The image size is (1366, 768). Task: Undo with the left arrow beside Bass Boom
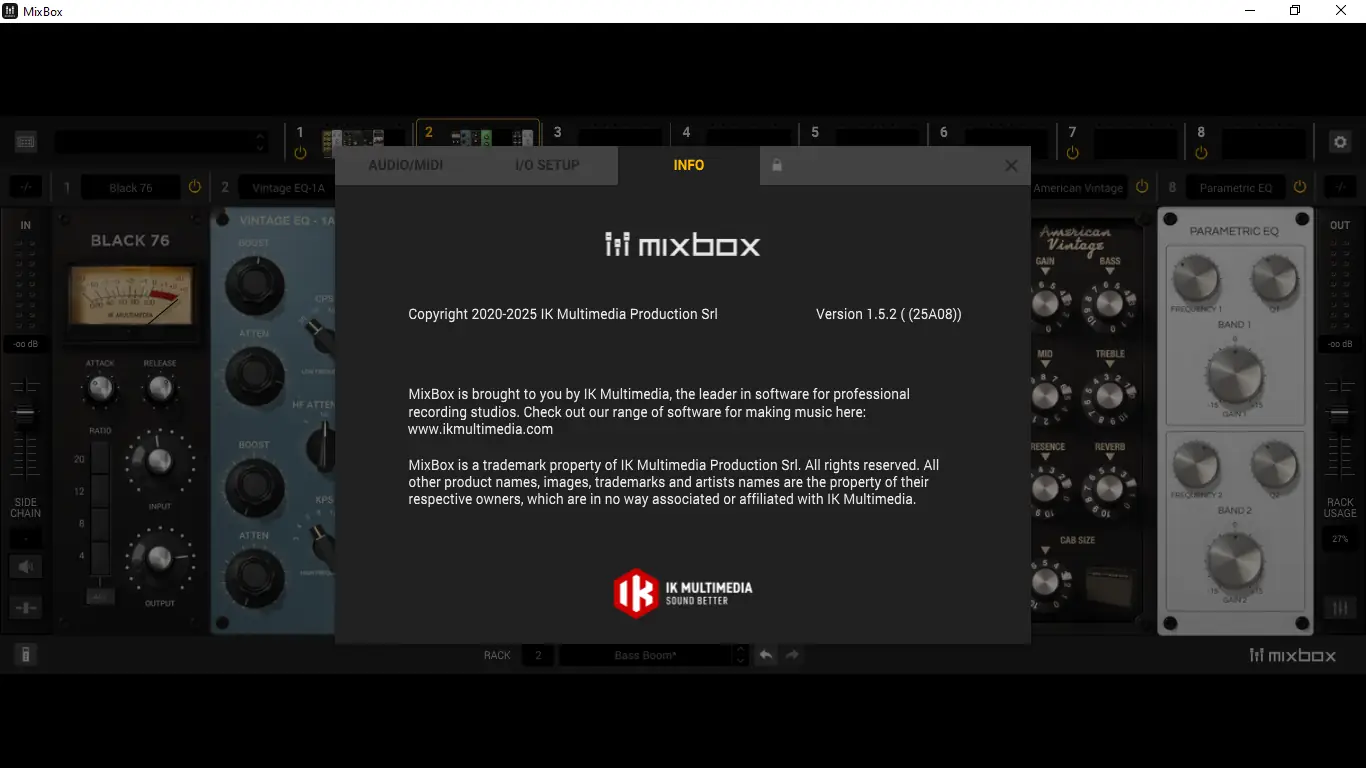pyautogui.click(x=766, y=655)
